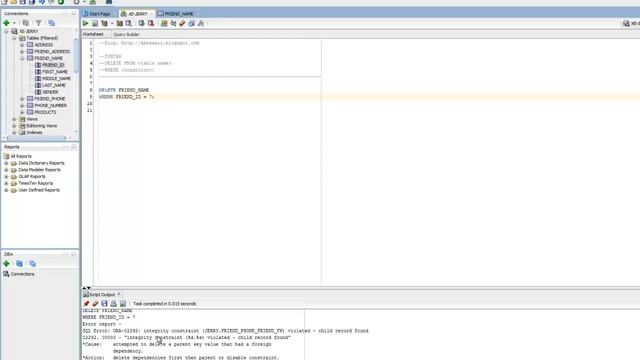Screen dimensions: 640x360
Task: Click the third icon in DBA panel toolbar
Action: 32,264
